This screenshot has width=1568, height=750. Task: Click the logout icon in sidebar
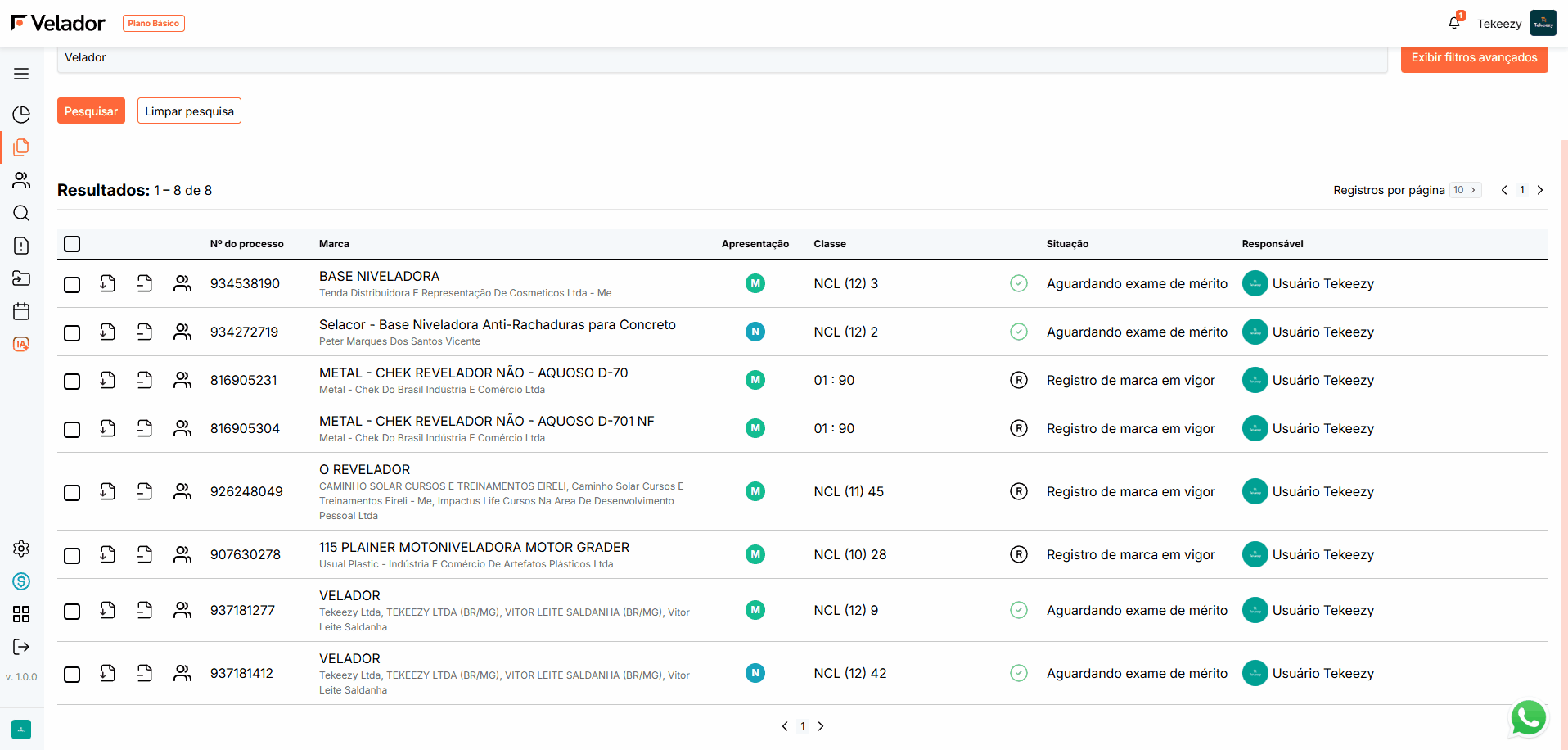21,647
